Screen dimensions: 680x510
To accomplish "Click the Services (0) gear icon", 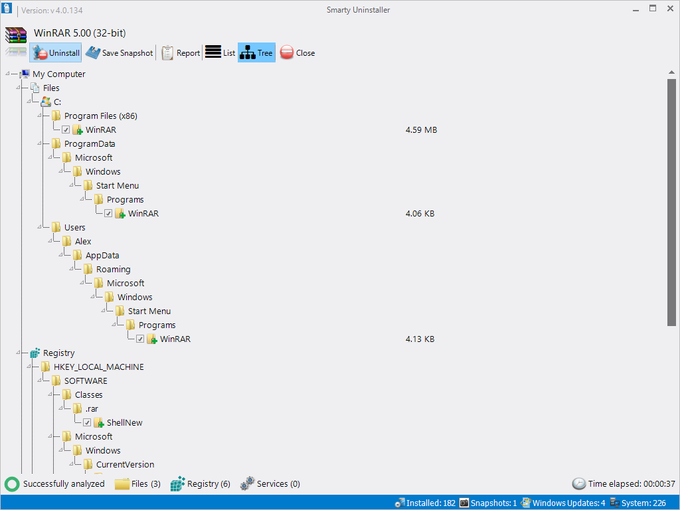I will 247,484.
